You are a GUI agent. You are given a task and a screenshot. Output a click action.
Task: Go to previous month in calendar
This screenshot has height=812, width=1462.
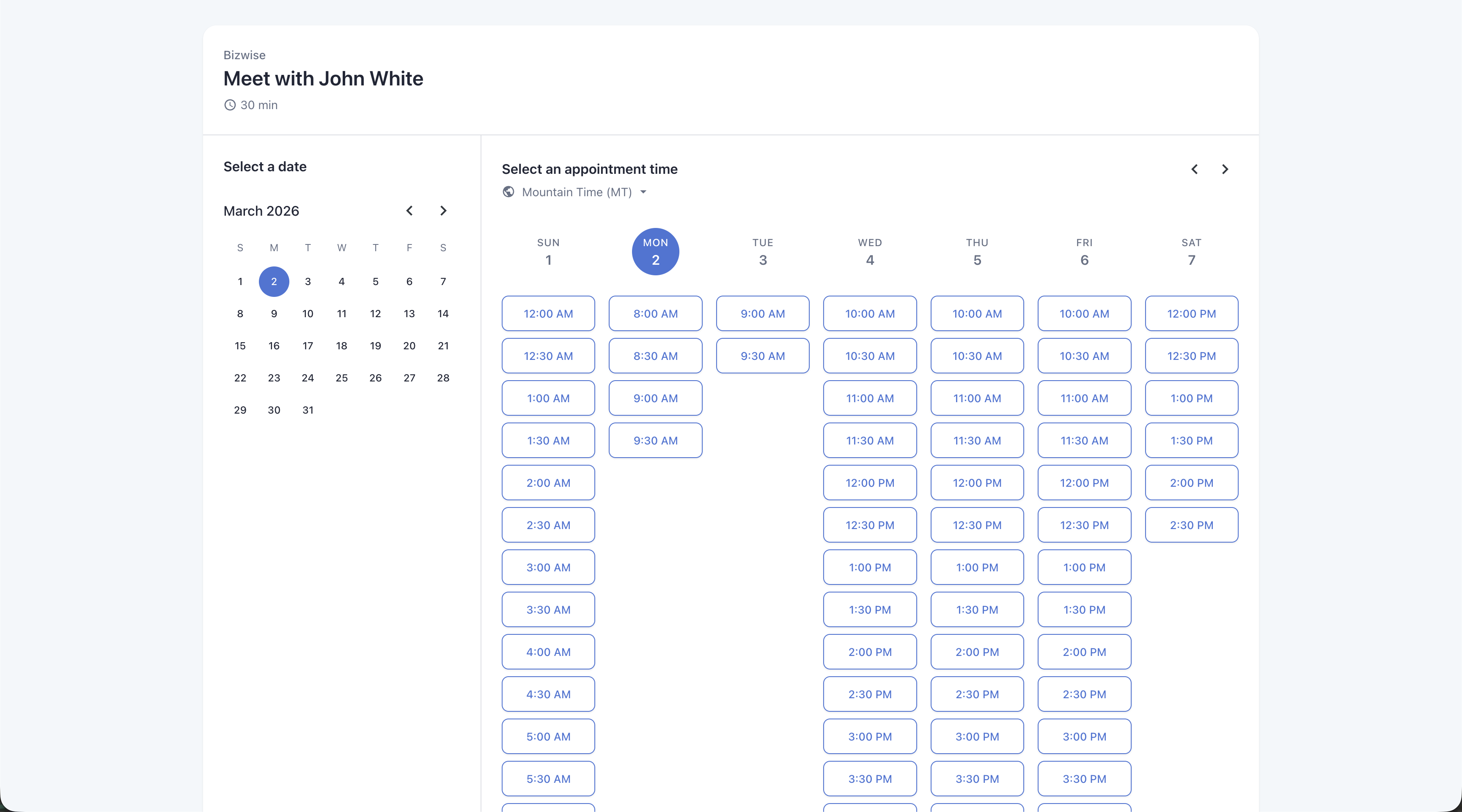[409, 211]
